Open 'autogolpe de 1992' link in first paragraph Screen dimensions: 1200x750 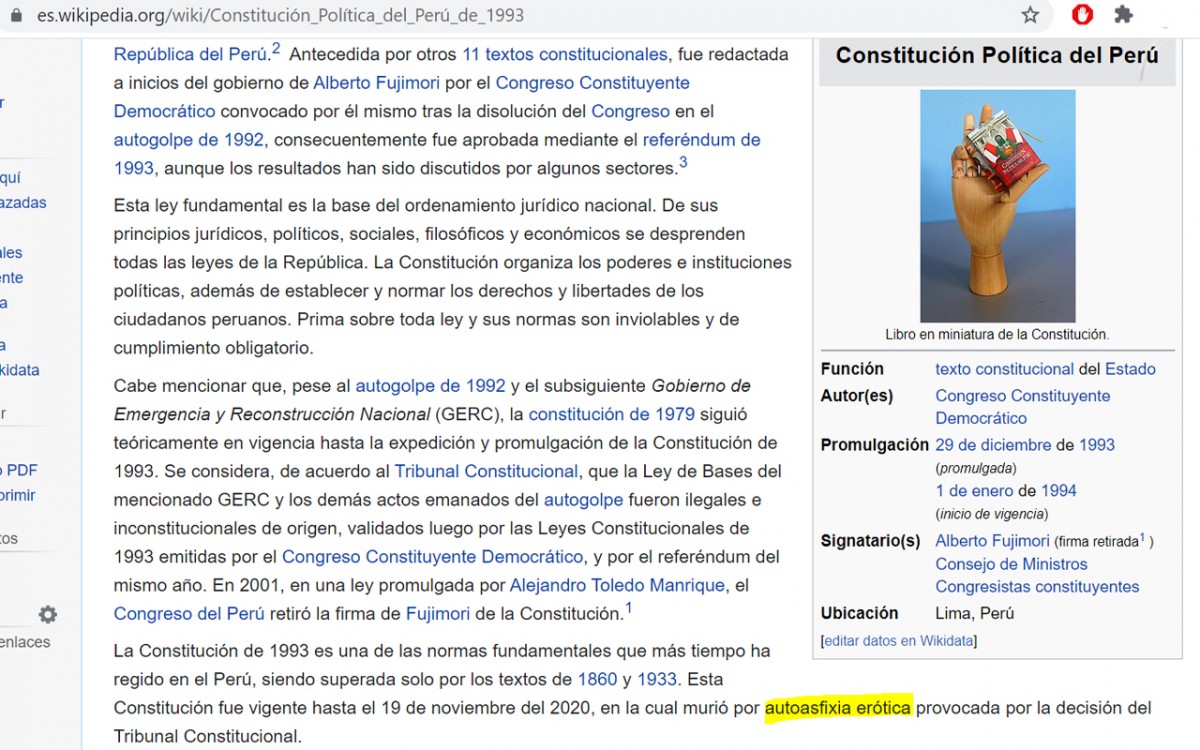(x=189, y=139)
